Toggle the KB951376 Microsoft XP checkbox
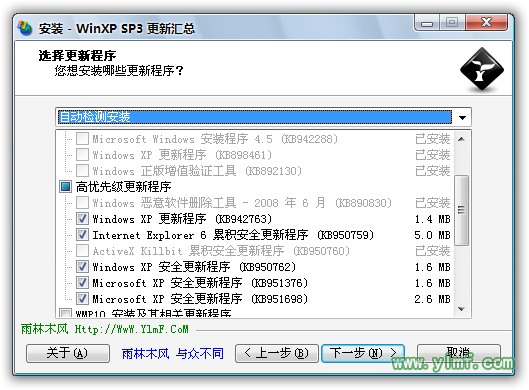 (82, 282)
